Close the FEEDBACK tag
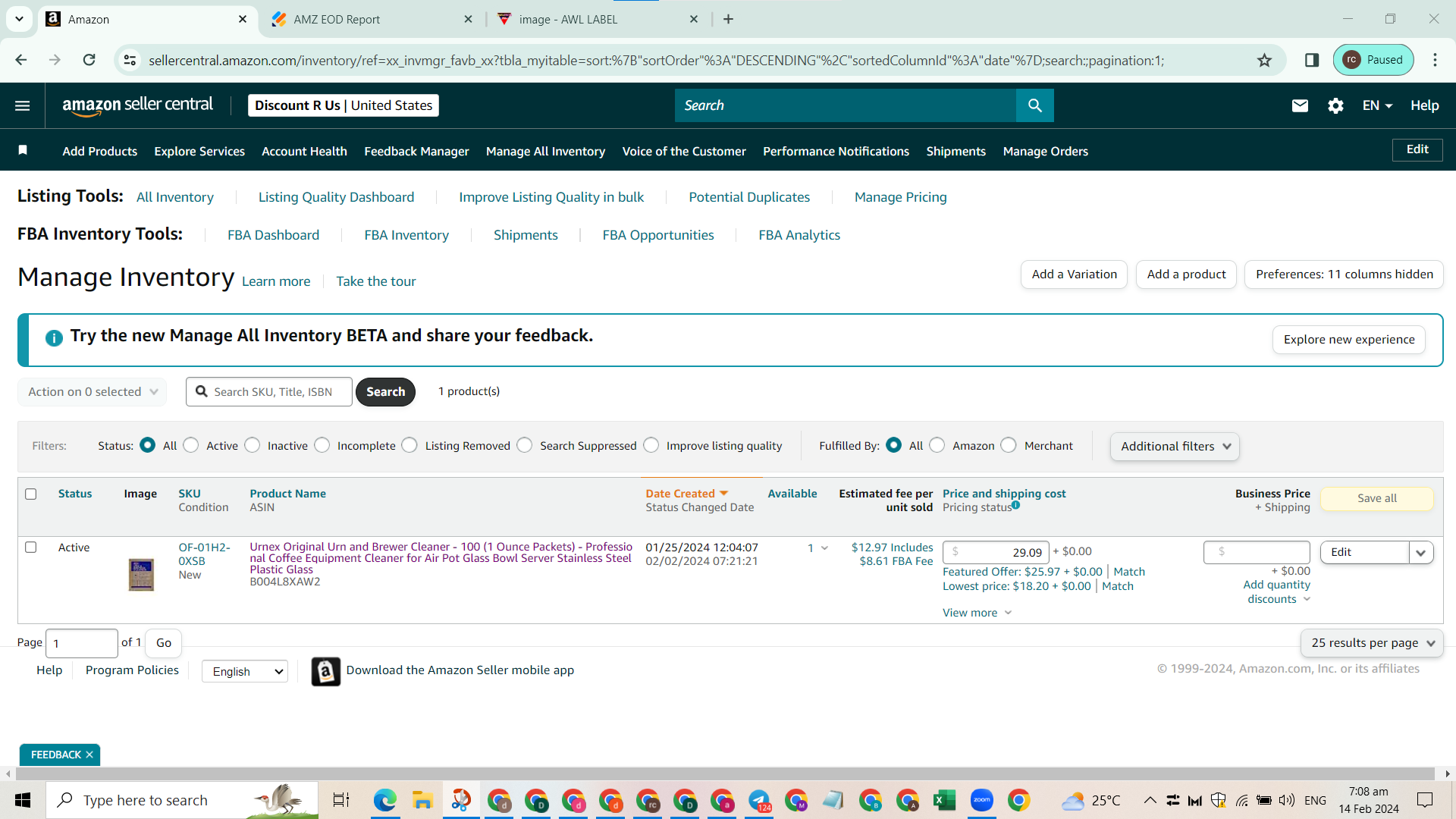 click(x=89, y=755)
